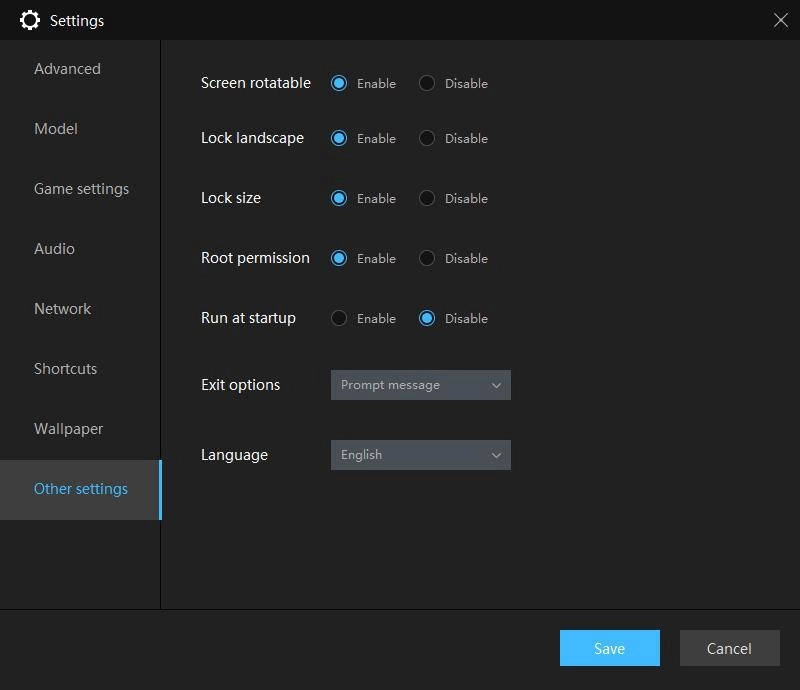The height and width of the screenshot is (690, 800).
Task: Select the Other settings section
Action: click(80, 488)
